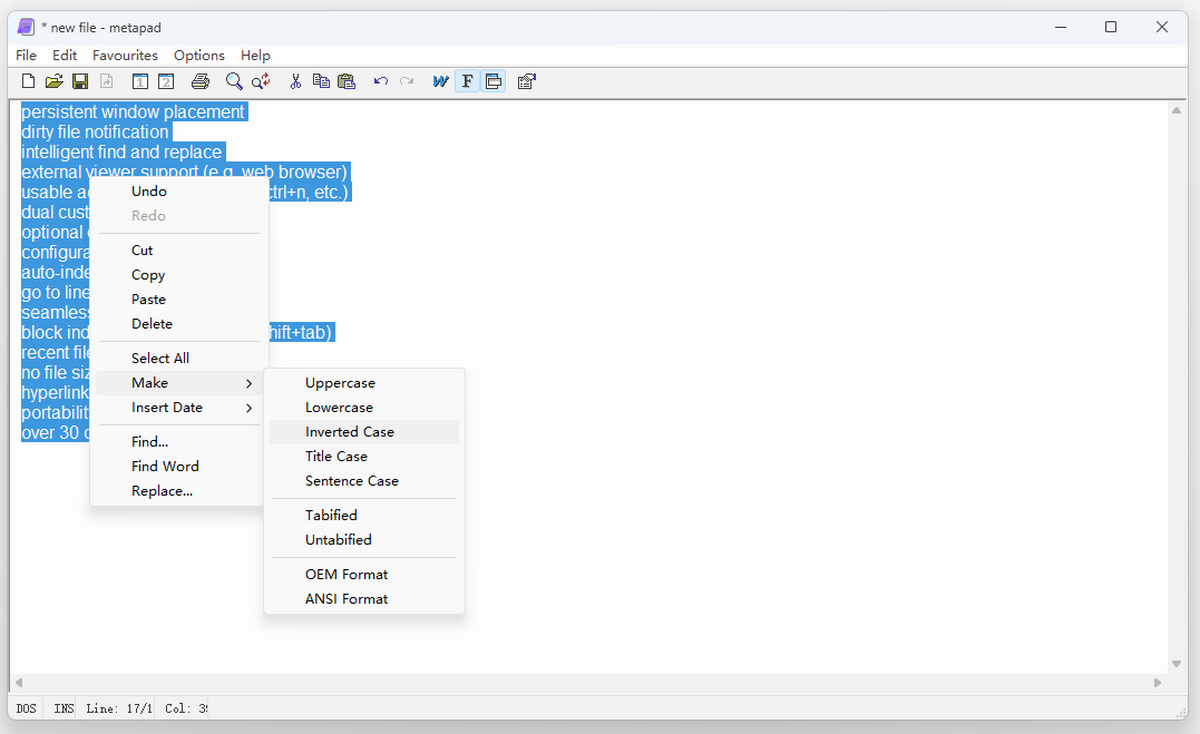Viewport: 1200px width, 734px height.
Task: Click the vertical scrollbar down arrow
Action: coord(1176,664)
